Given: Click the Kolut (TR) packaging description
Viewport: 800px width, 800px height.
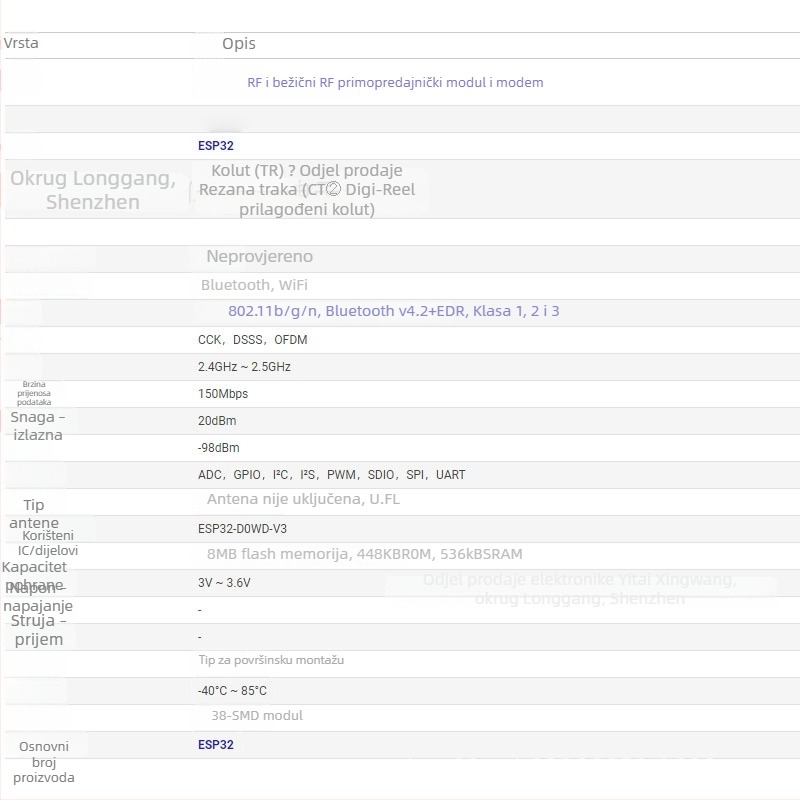Looking at the screenshot, I should tap(307, 189).
